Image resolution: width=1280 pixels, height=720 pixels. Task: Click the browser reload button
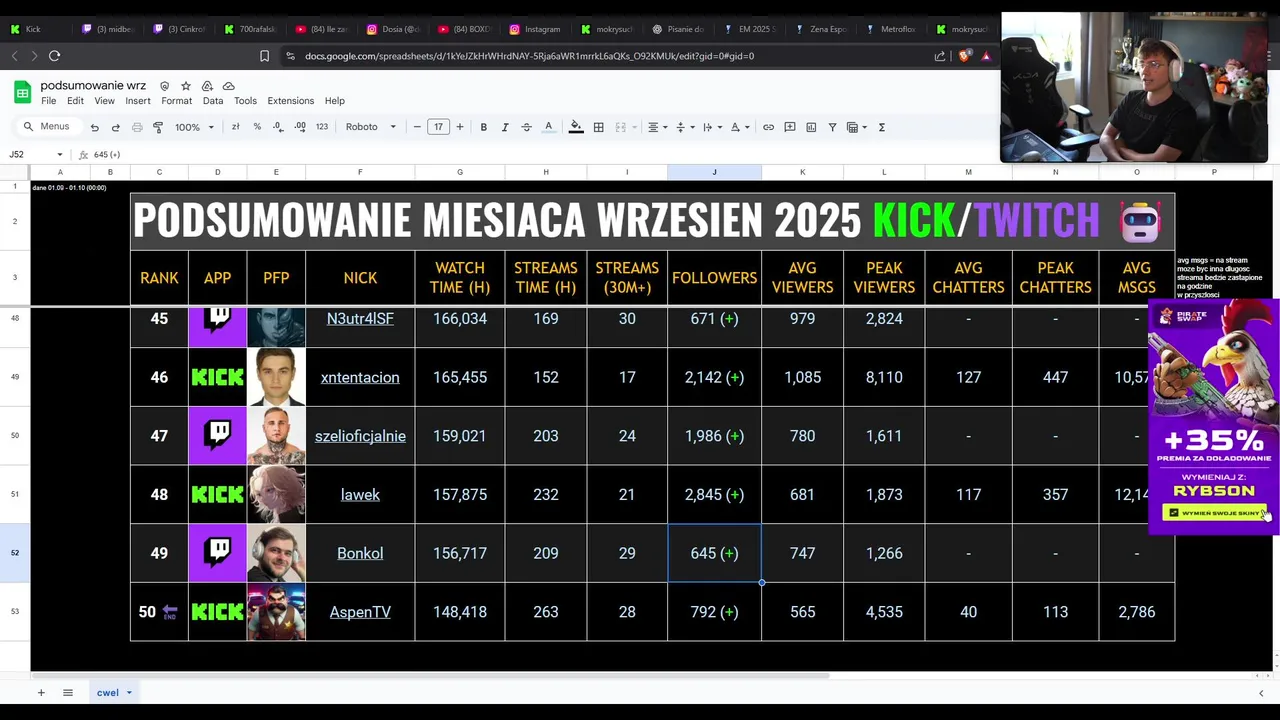tap(54, 56)
